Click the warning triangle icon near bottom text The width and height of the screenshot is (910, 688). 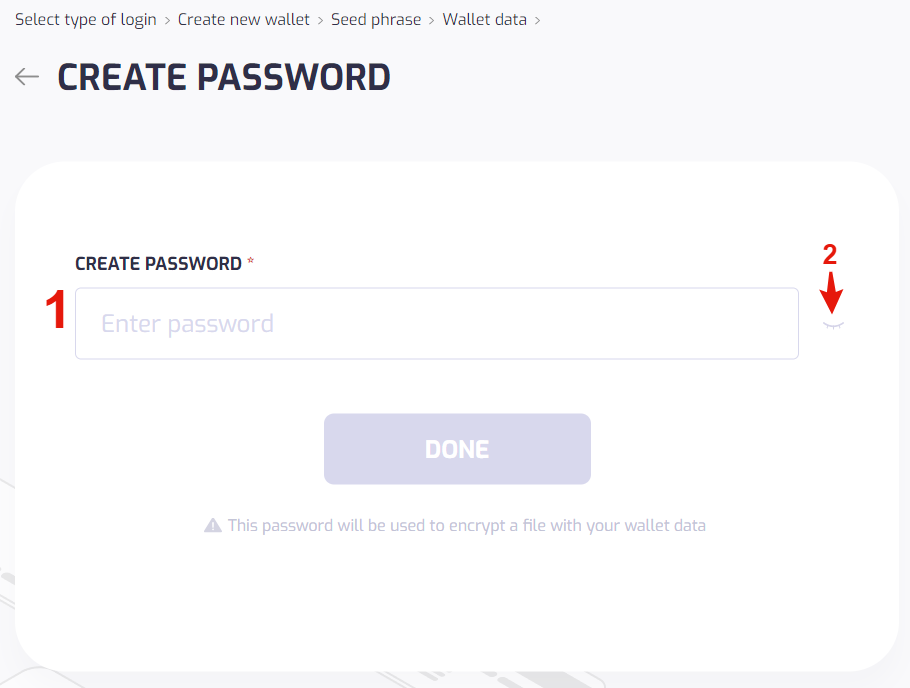(213, 525)
